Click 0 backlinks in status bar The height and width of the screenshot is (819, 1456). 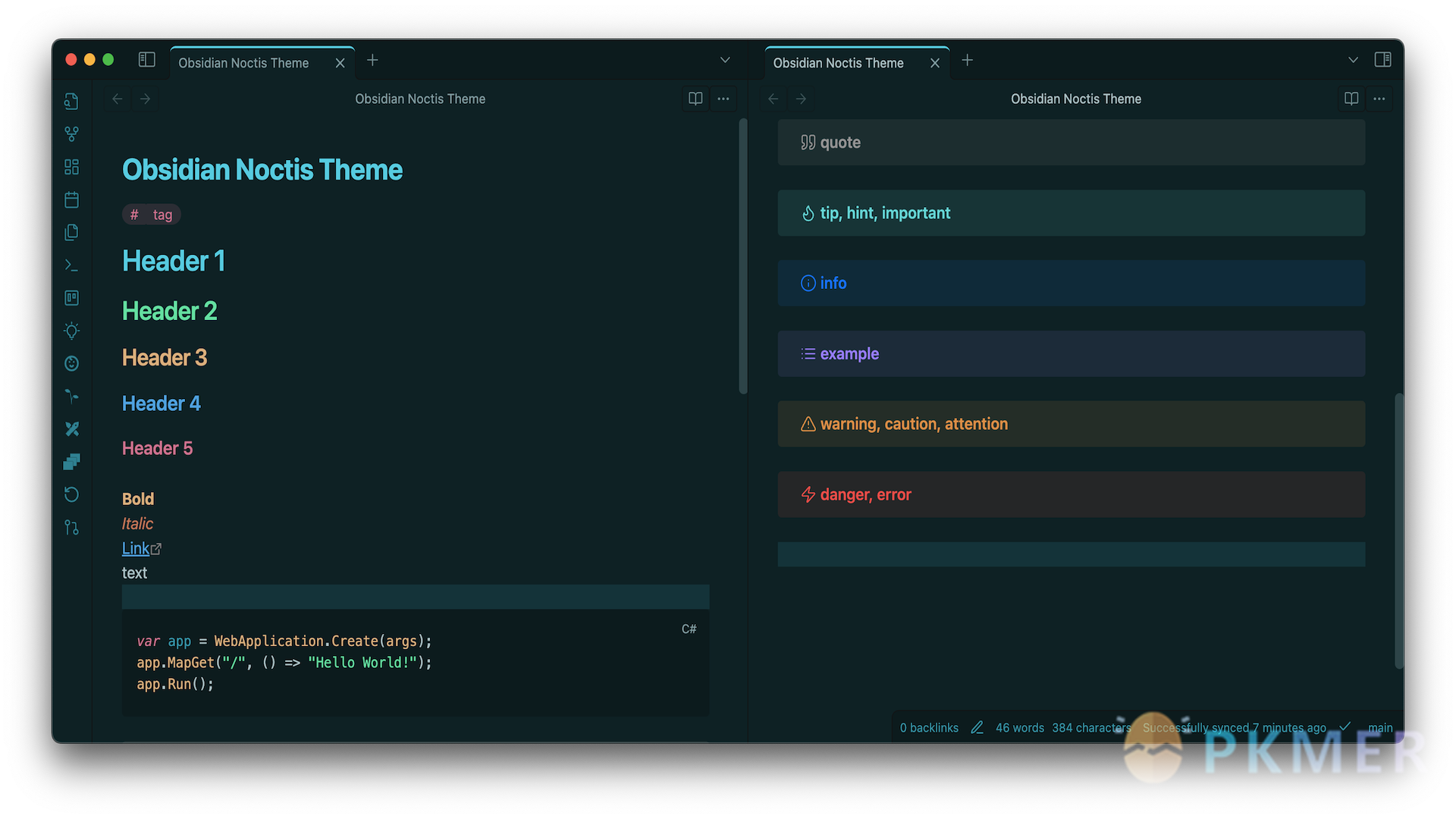click(929, 727)
